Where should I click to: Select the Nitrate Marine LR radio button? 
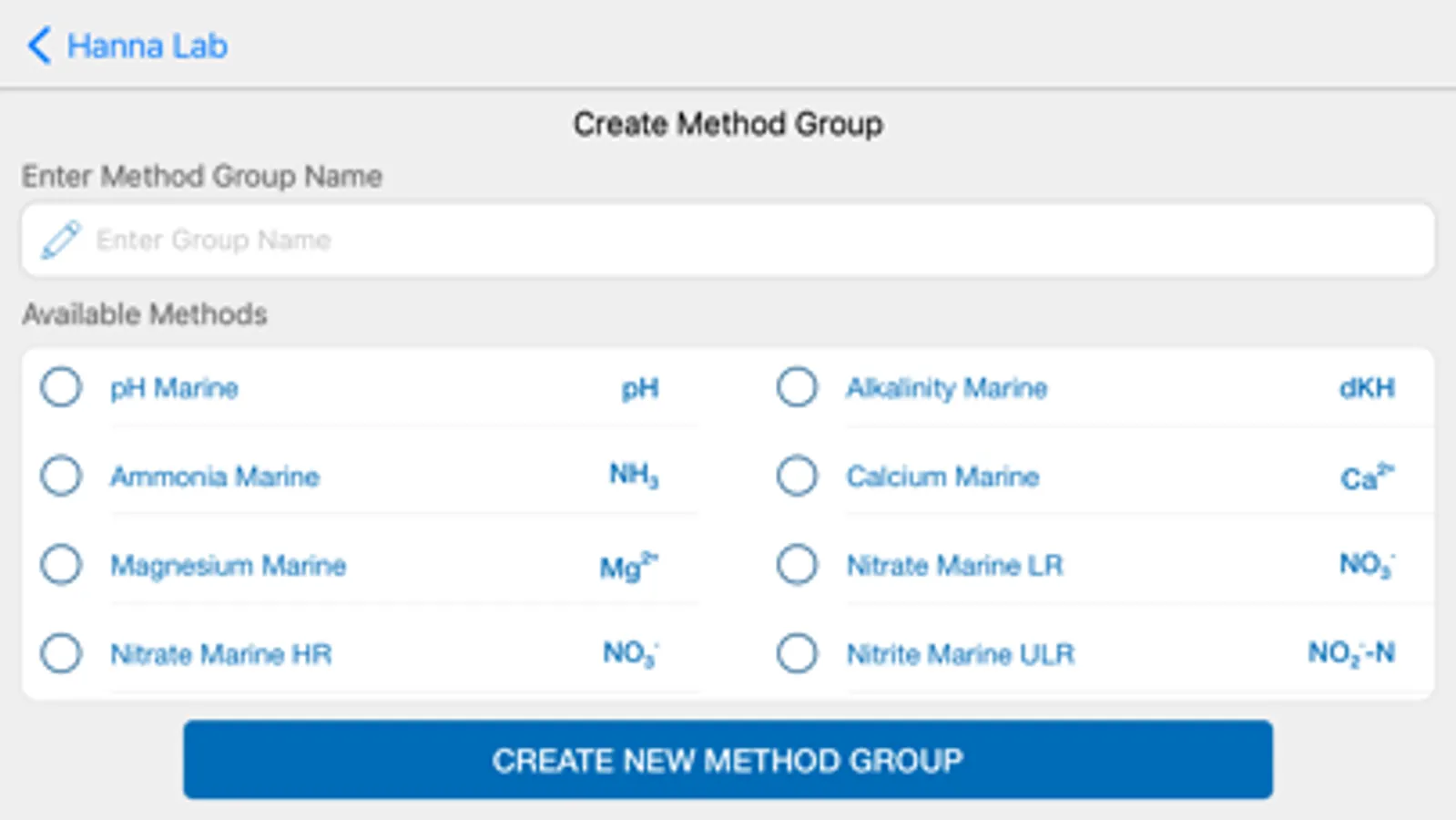797,564
